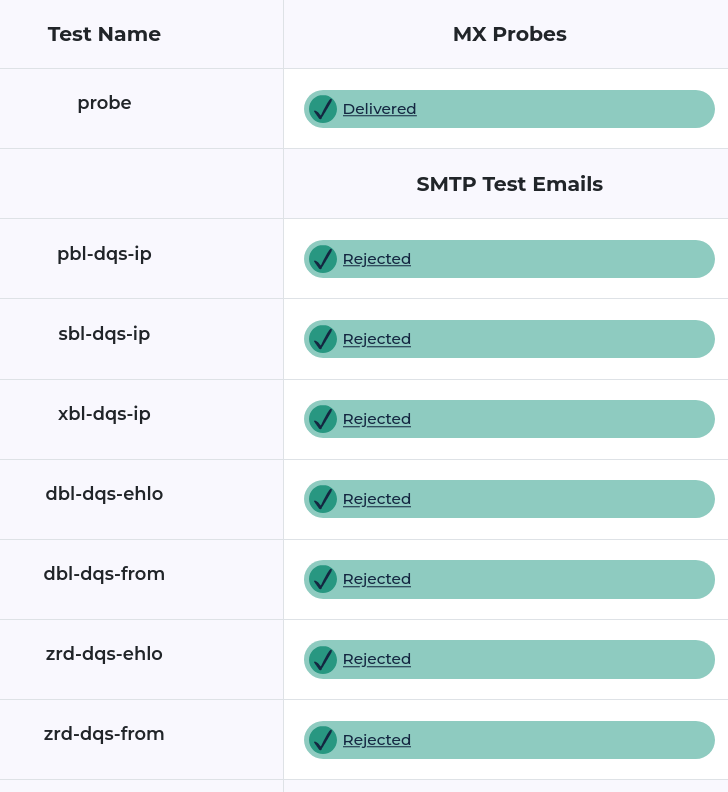Screen dimensions: 728x792
Task: Click the pbl-dqs-ip checkmark status icon
Action: (322, 259)
